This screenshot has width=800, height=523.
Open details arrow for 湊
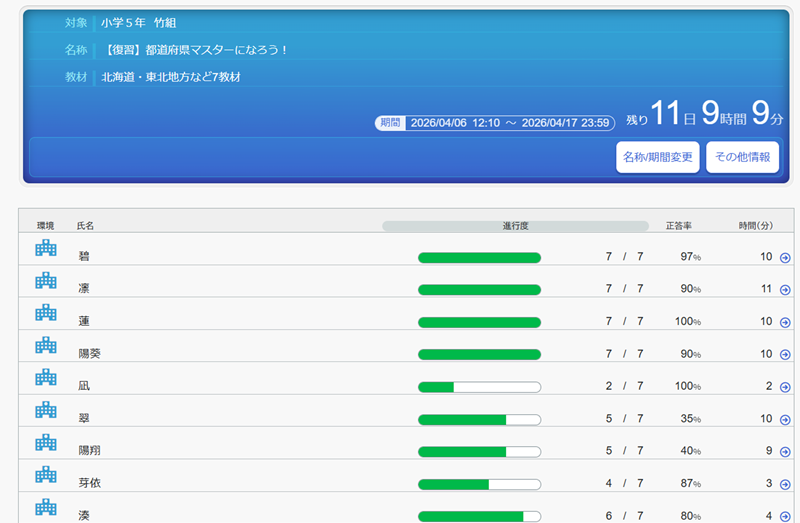point(785,516)
